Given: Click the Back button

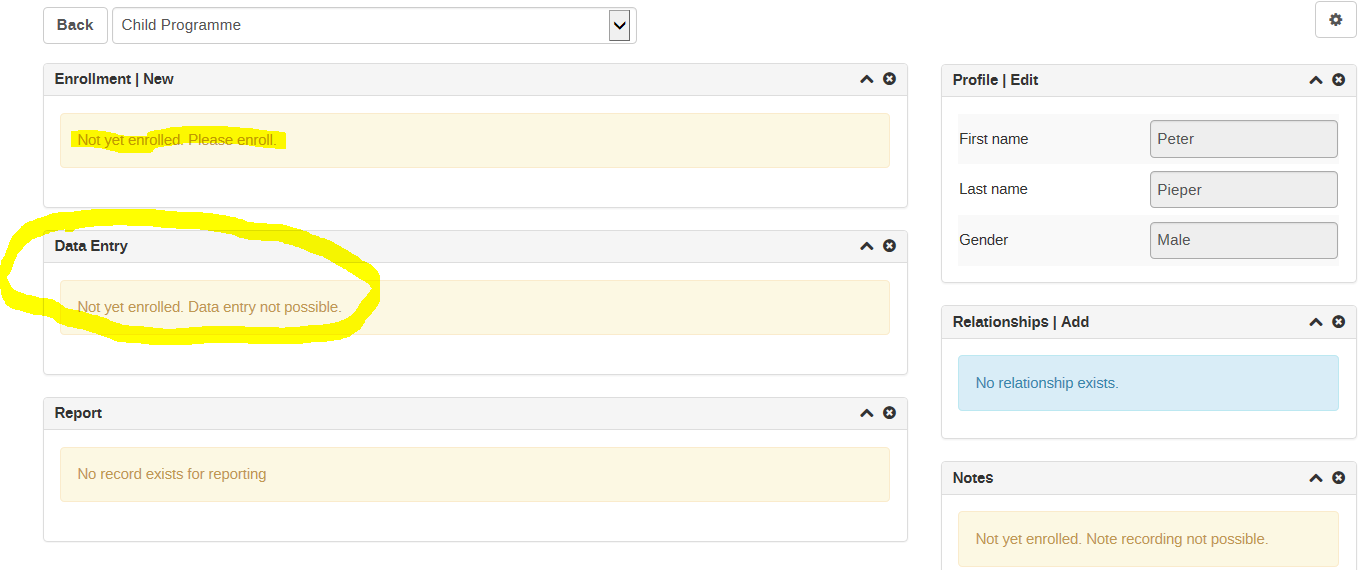Looking at the screenshot, I should click(75, 25).
